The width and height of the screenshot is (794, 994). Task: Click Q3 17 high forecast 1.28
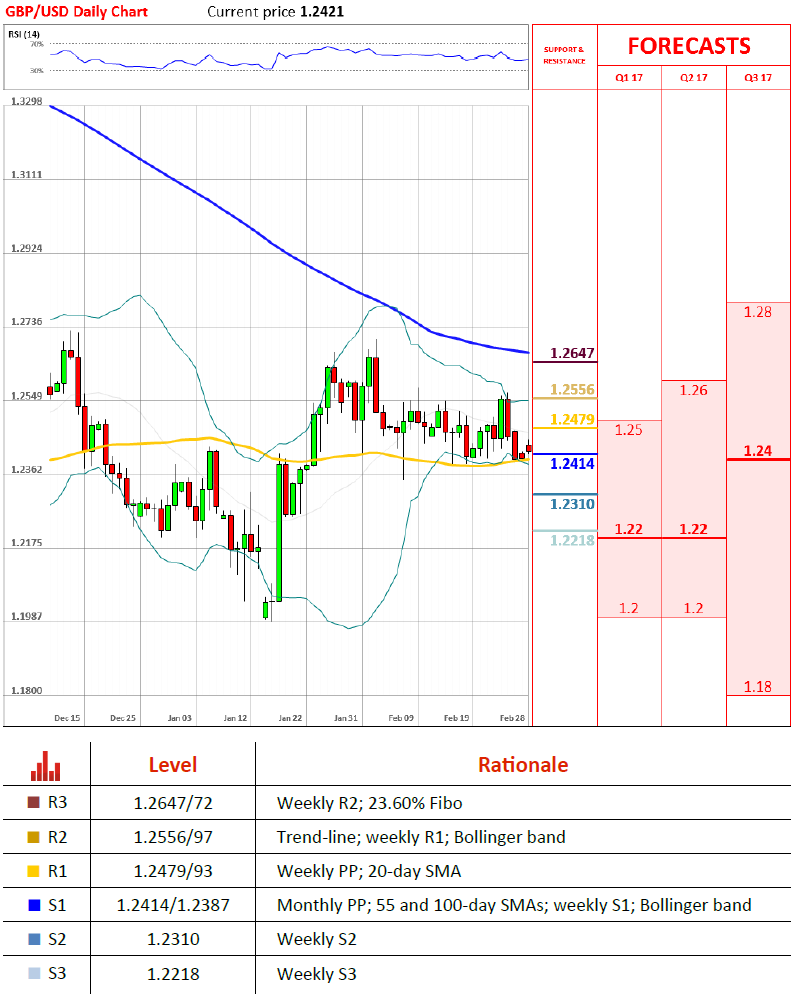[758, 312]
